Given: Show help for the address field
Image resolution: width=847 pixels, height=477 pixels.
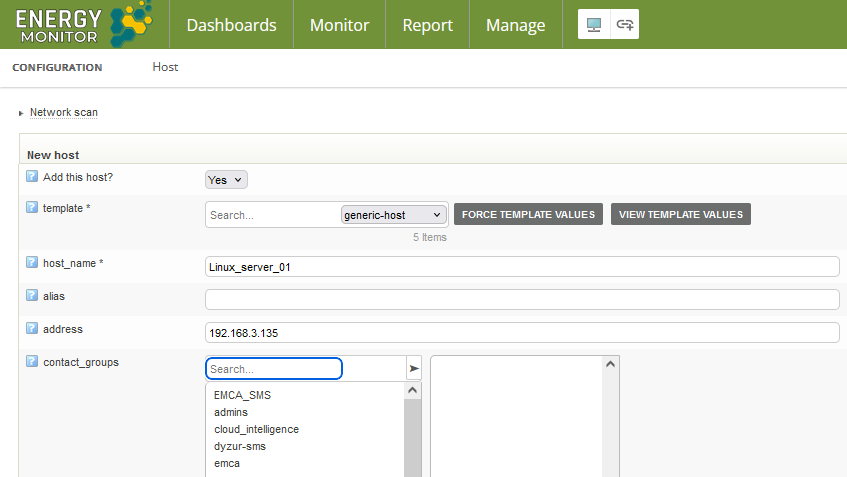Looking at the screenshot, I should point(32,329).
